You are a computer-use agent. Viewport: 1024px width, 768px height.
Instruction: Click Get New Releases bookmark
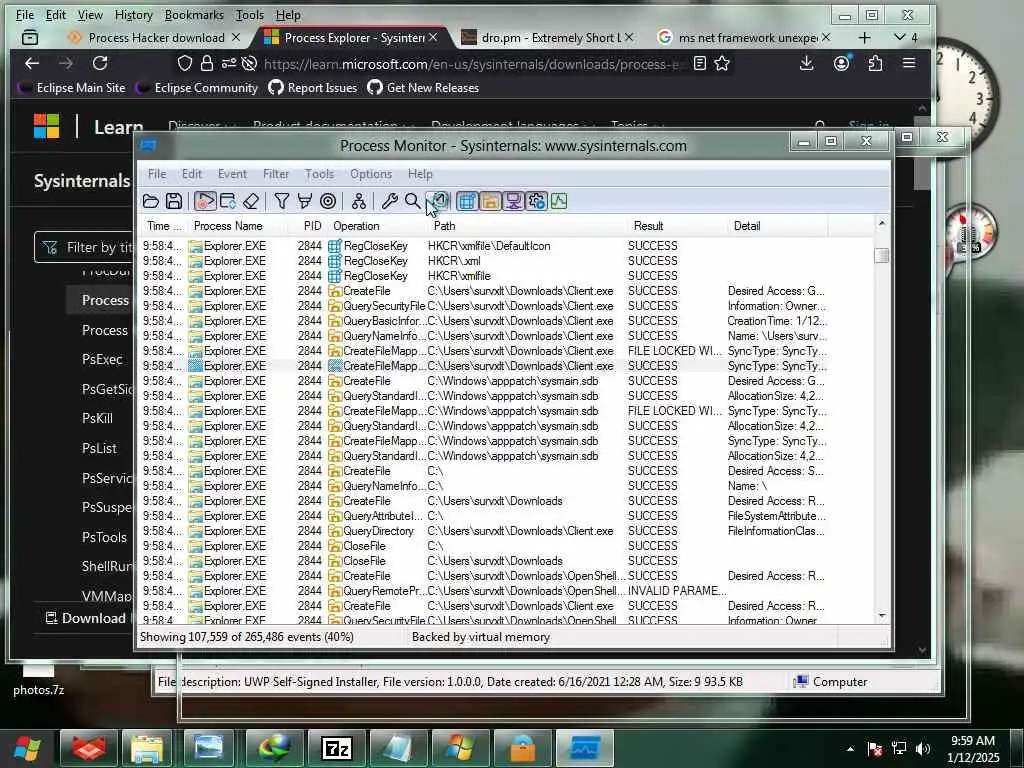point(423,88)
